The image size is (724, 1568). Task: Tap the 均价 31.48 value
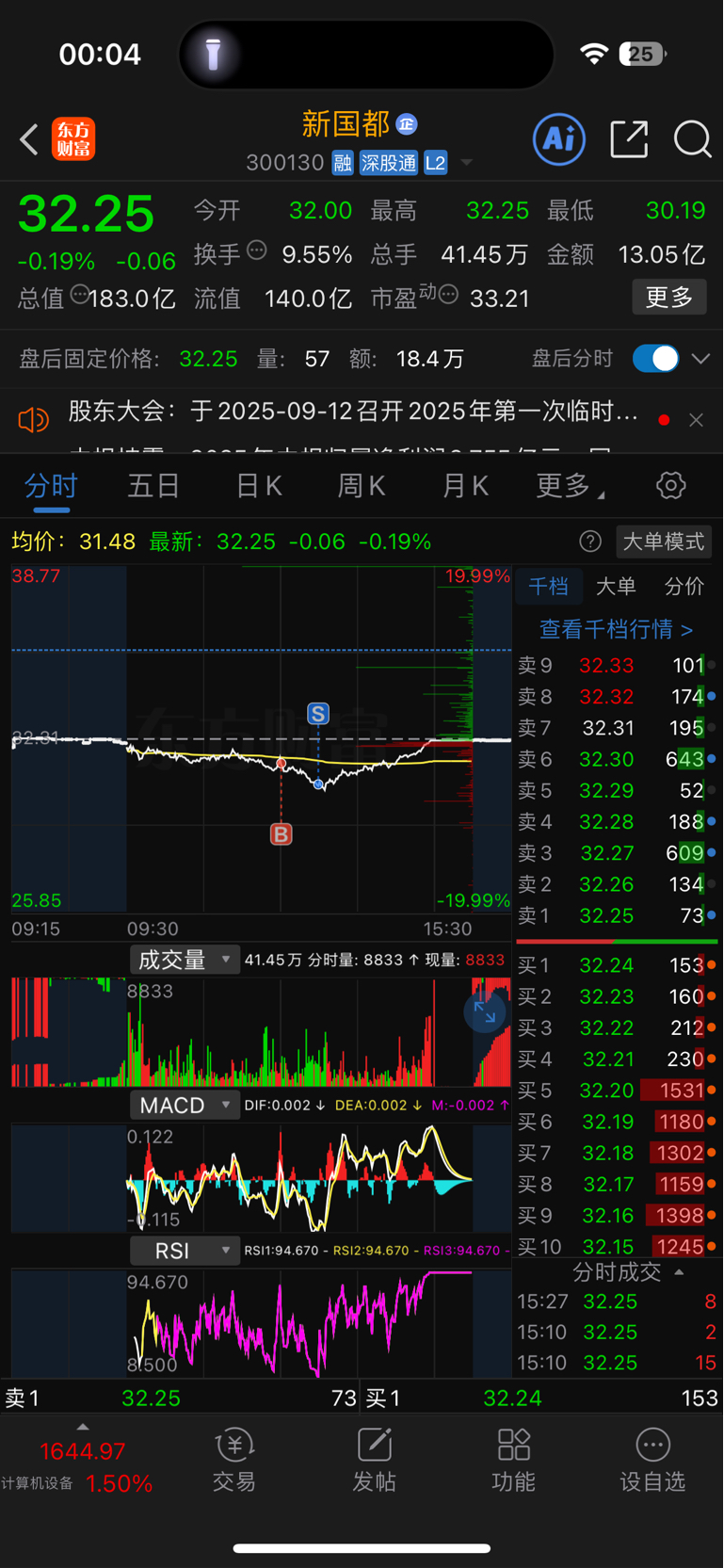(107, 542)
